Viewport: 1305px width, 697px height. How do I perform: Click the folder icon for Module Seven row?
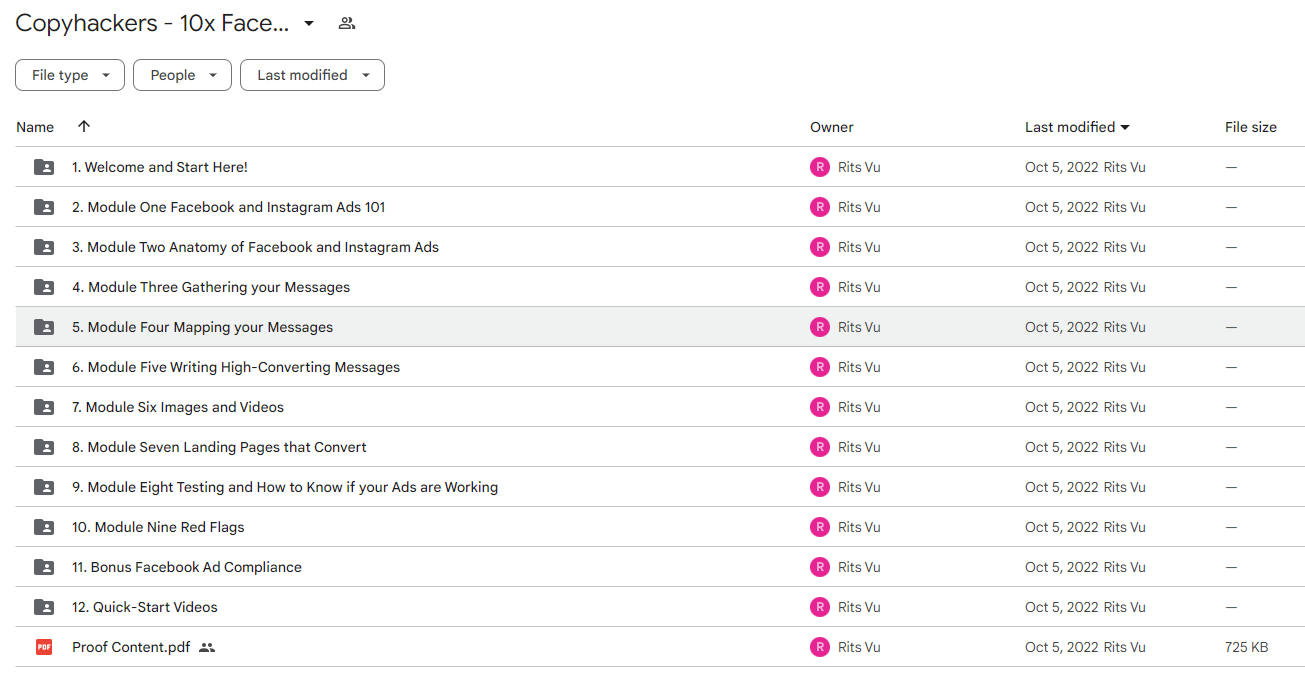pos(44,447)
